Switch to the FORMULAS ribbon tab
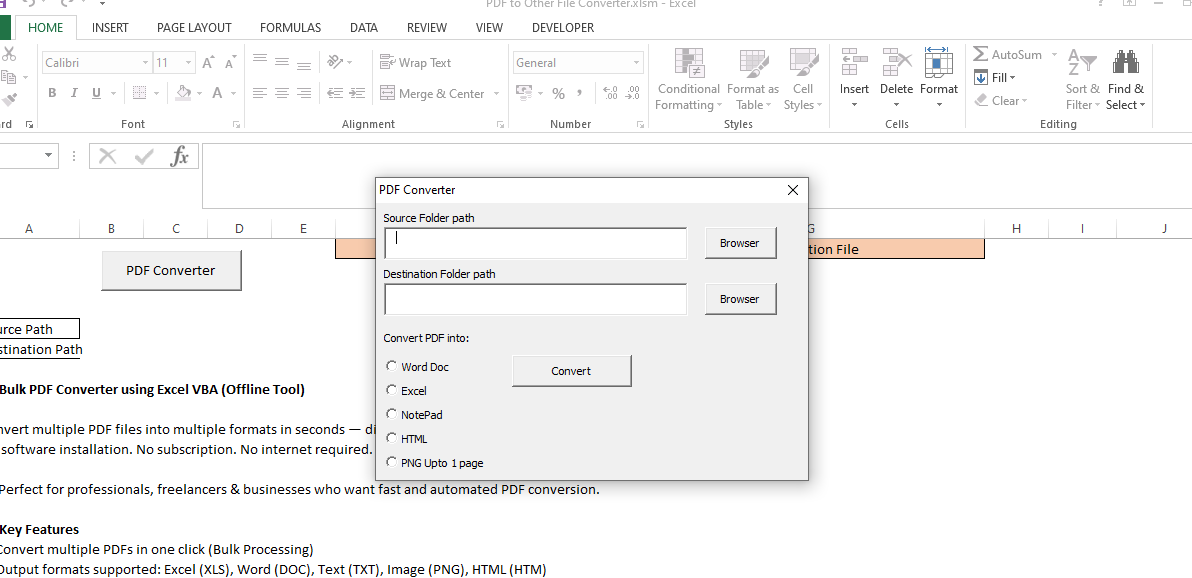 tap(290, 28)
